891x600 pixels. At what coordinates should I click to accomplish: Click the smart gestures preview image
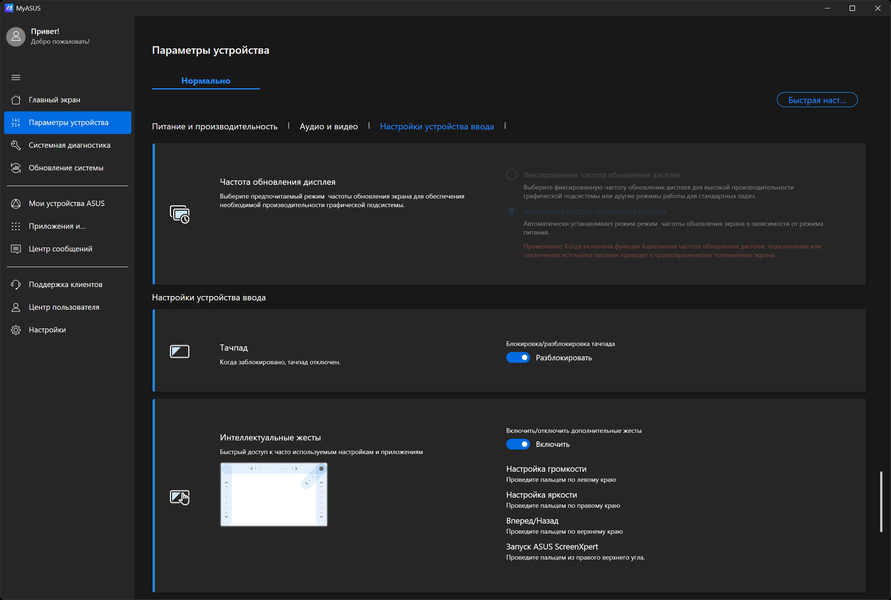pyautogui.click(x=273, y=495)
